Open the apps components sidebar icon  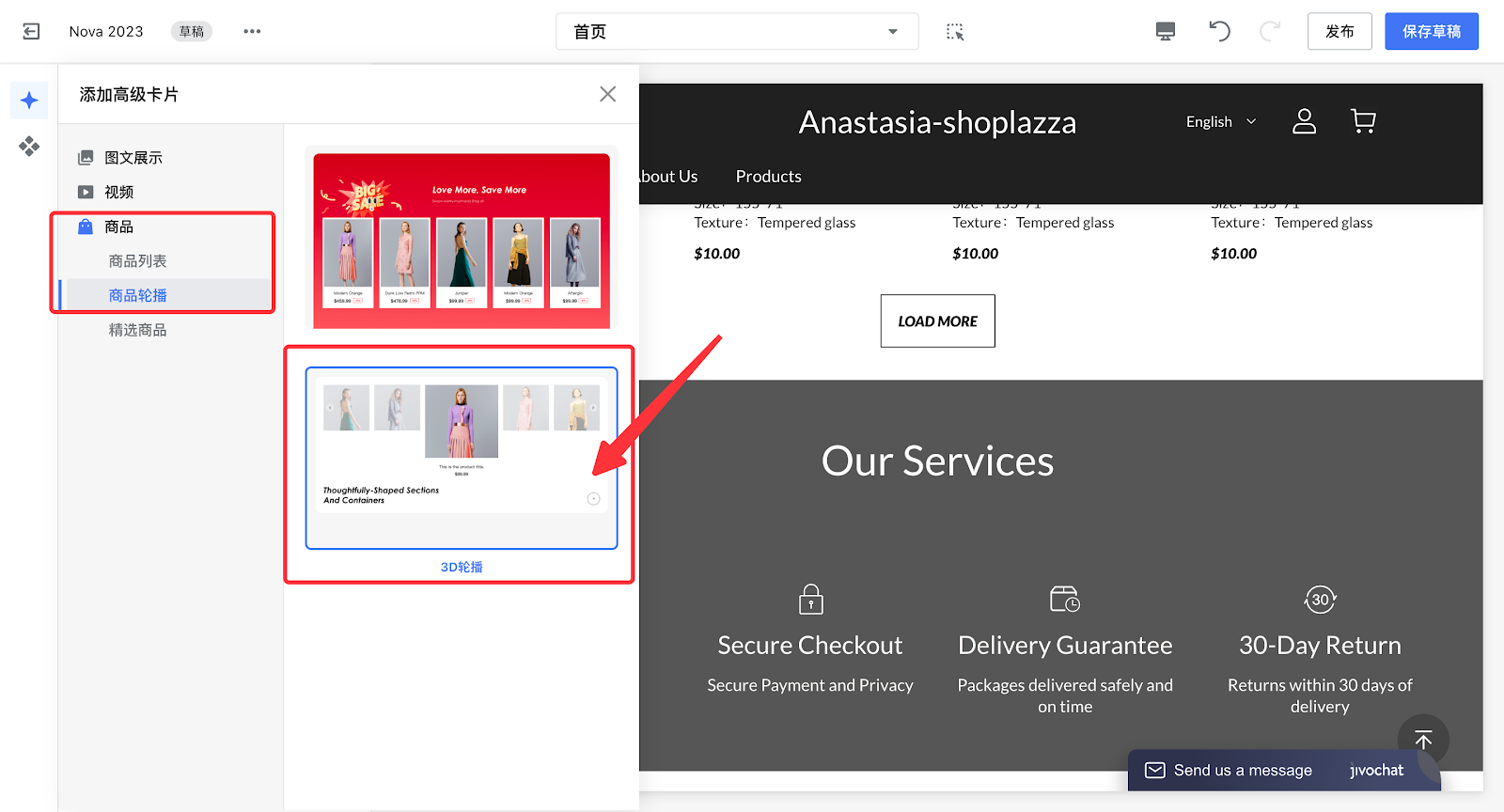point(29,146)
